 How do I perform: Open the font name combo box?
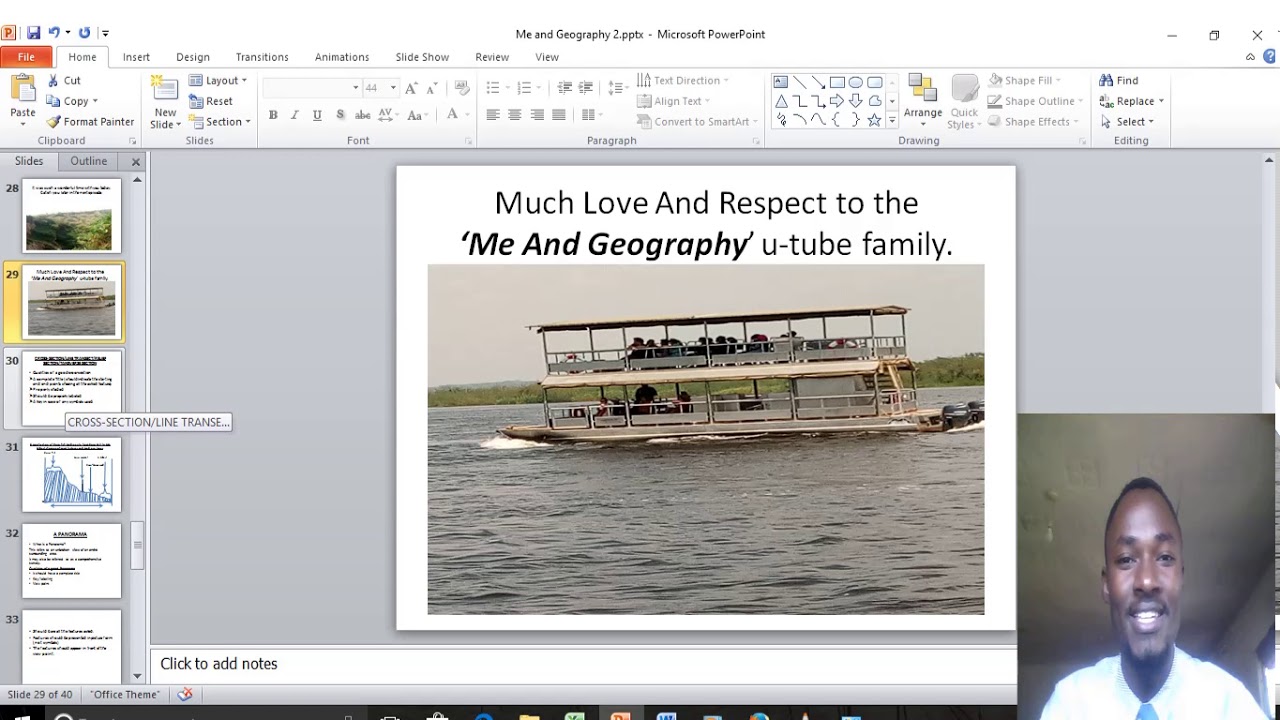[311, 88]
